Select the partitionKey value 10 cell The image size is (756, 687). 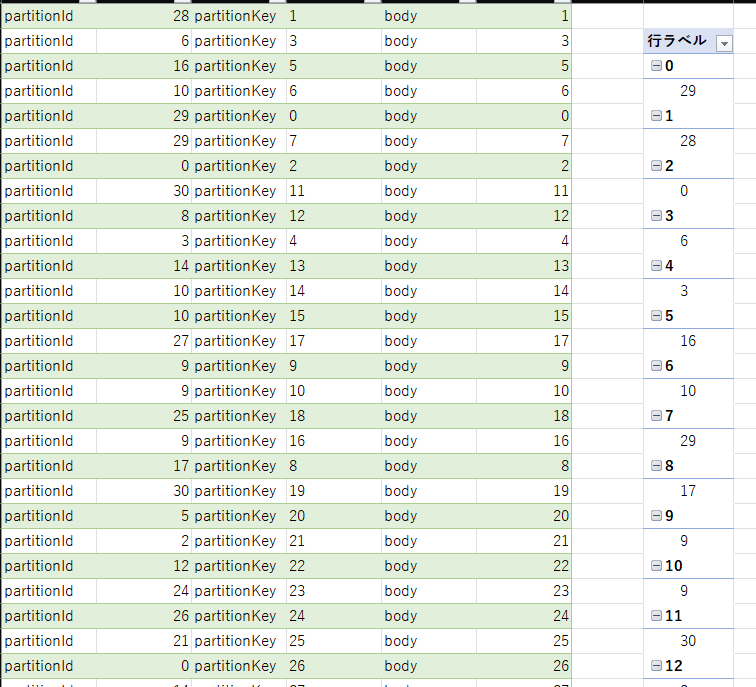(x=334, y=391)
